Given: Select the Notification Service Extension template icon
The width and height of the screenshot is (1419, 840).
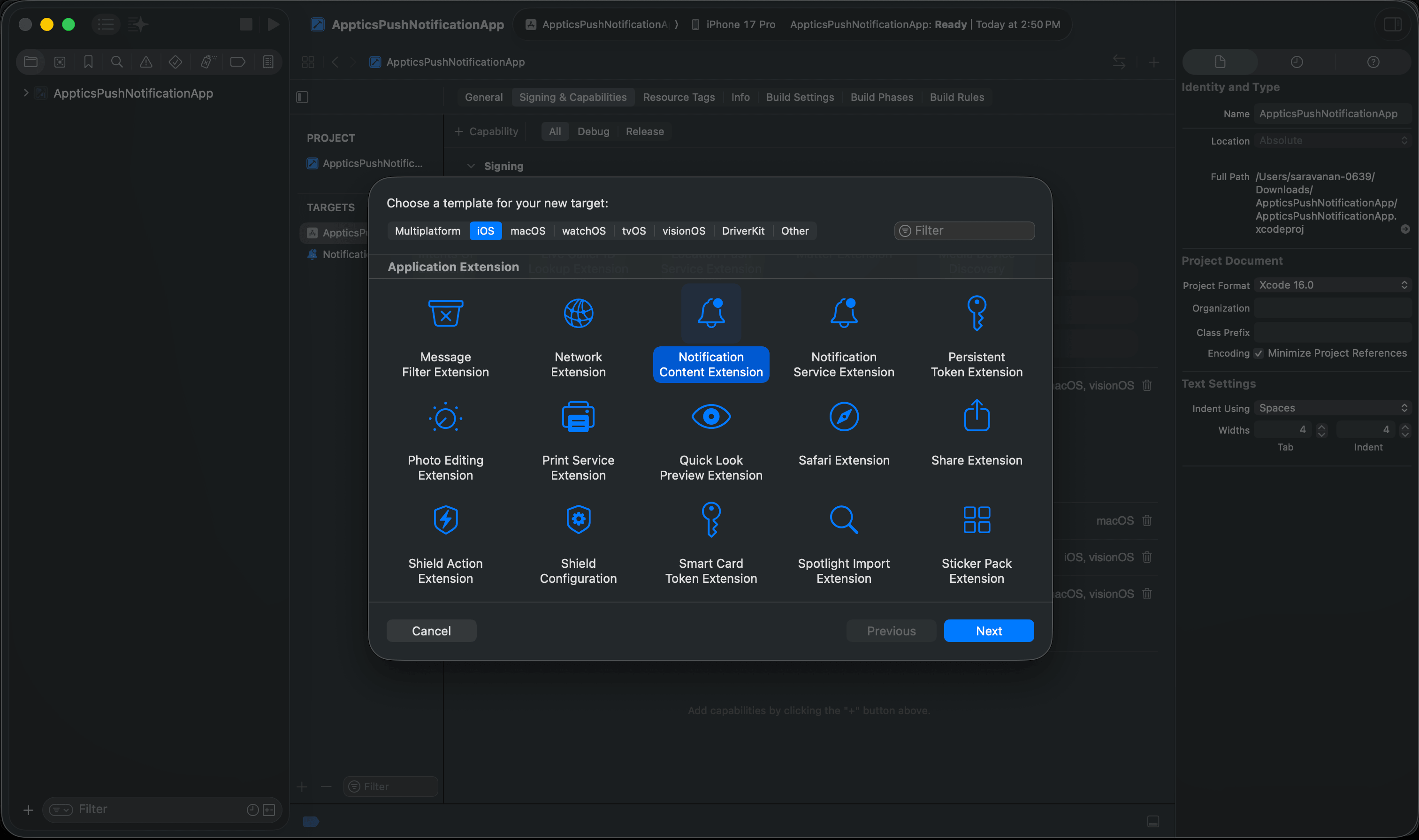Looking at the screenshot, I should (x=843, y=313).
